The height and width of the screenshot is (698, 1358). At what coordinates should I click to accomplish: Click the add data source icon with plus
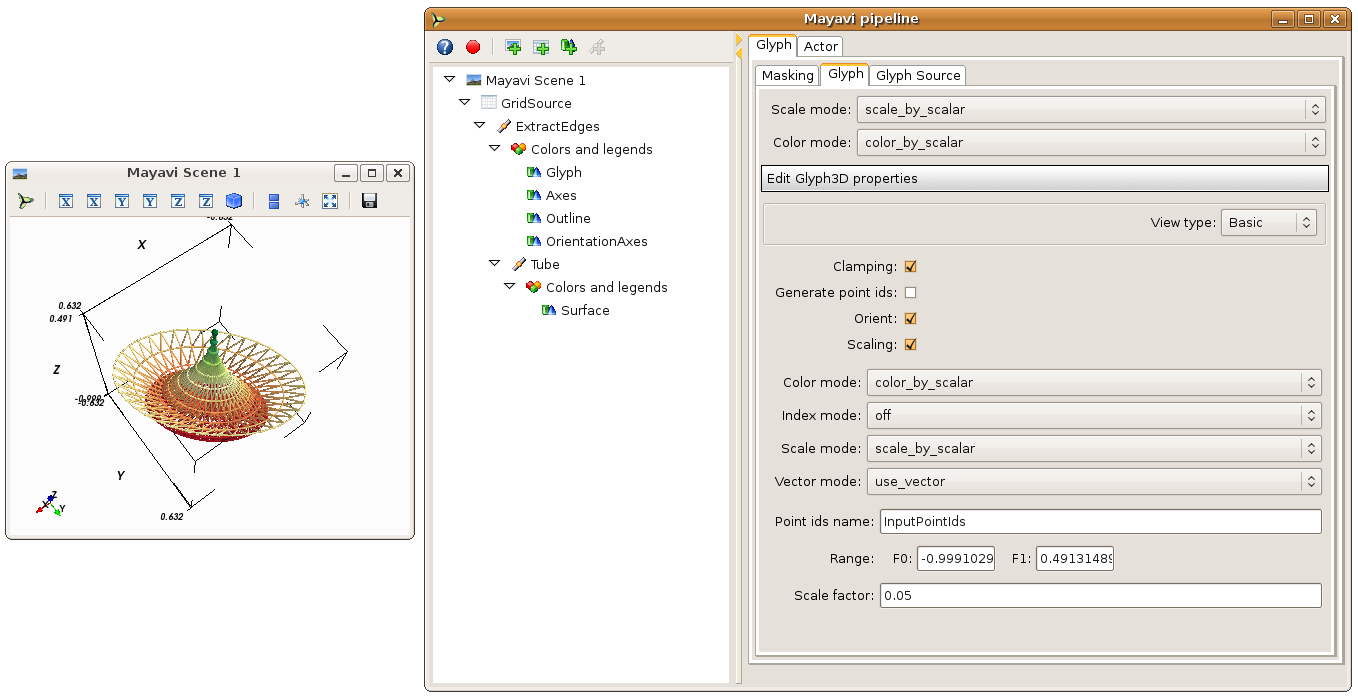(x=541, y=47)
